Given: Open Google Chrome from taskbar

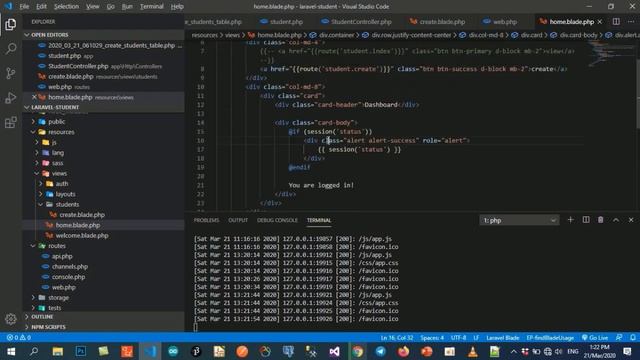Looking at the screenshot, I should [358, 351].
